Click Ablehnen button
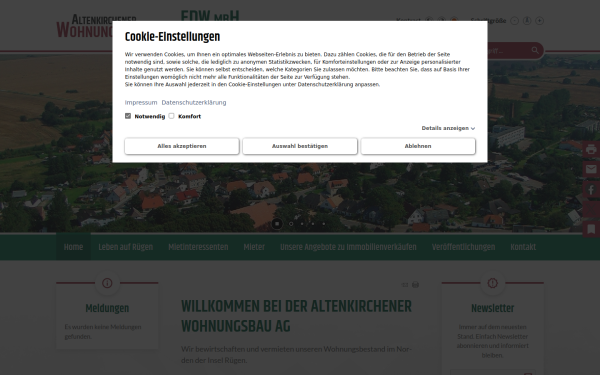Screen dimensions: 600x375 tap(418, 146)
